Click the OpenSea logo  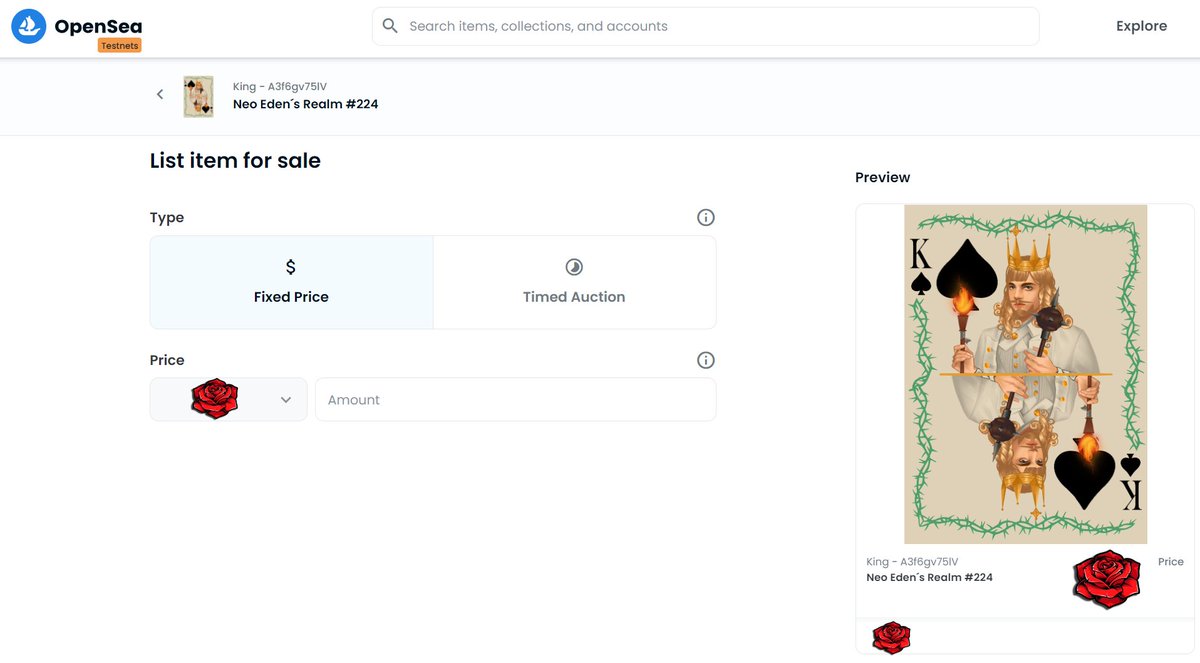[76, 27]
